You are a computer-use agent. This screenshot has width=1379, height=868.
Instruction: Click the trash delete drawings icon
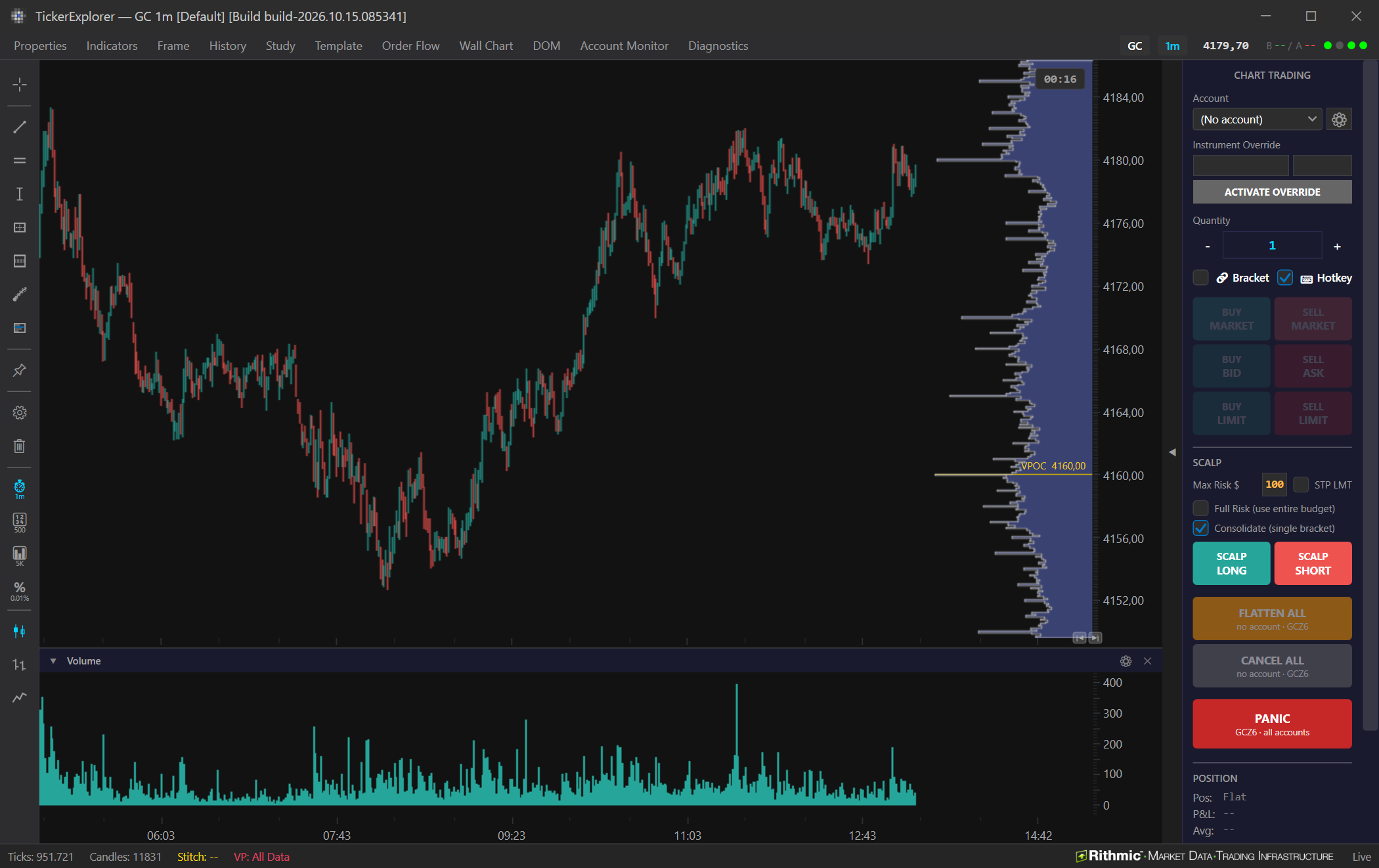20,446
